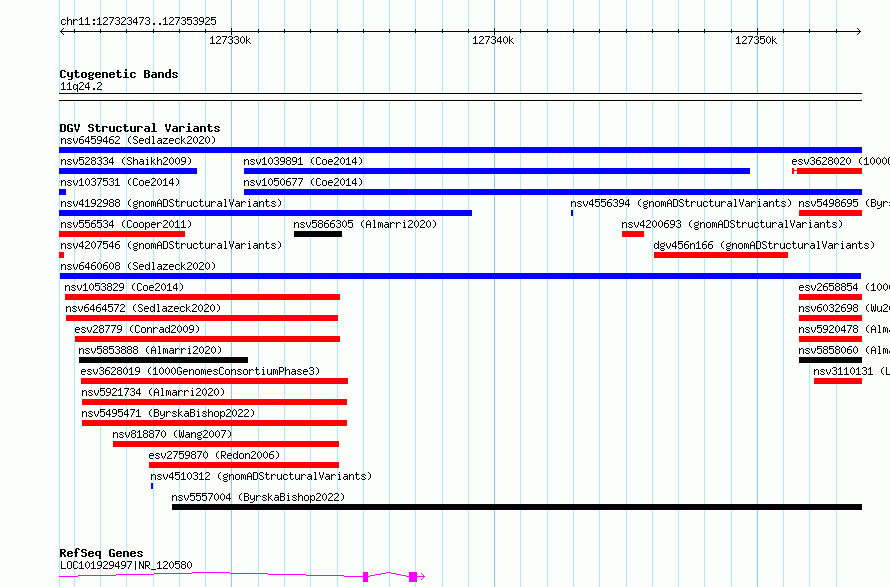Open esv2759870 (Redon2006) label
Screen dimensions: 890x587
214,455
